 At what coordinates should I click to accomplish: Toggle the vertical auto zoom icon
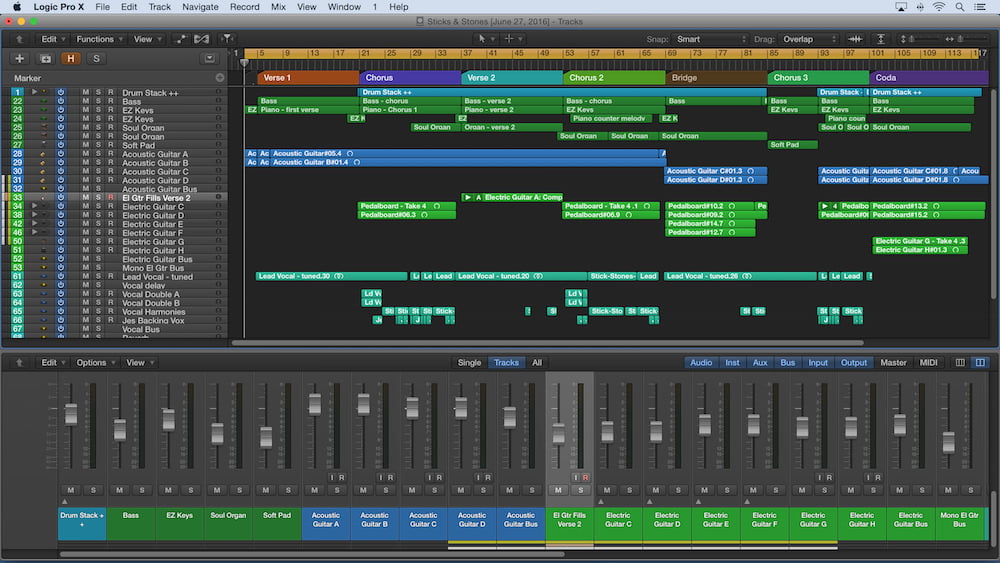pos(881,39)
